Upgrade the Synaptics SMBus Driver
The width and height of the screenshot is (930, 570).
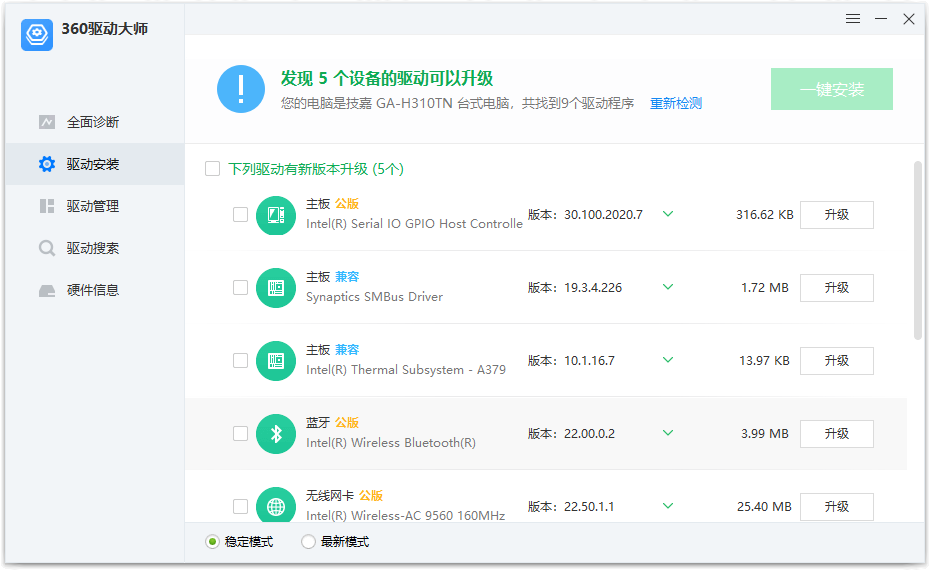tap(836, 288)
